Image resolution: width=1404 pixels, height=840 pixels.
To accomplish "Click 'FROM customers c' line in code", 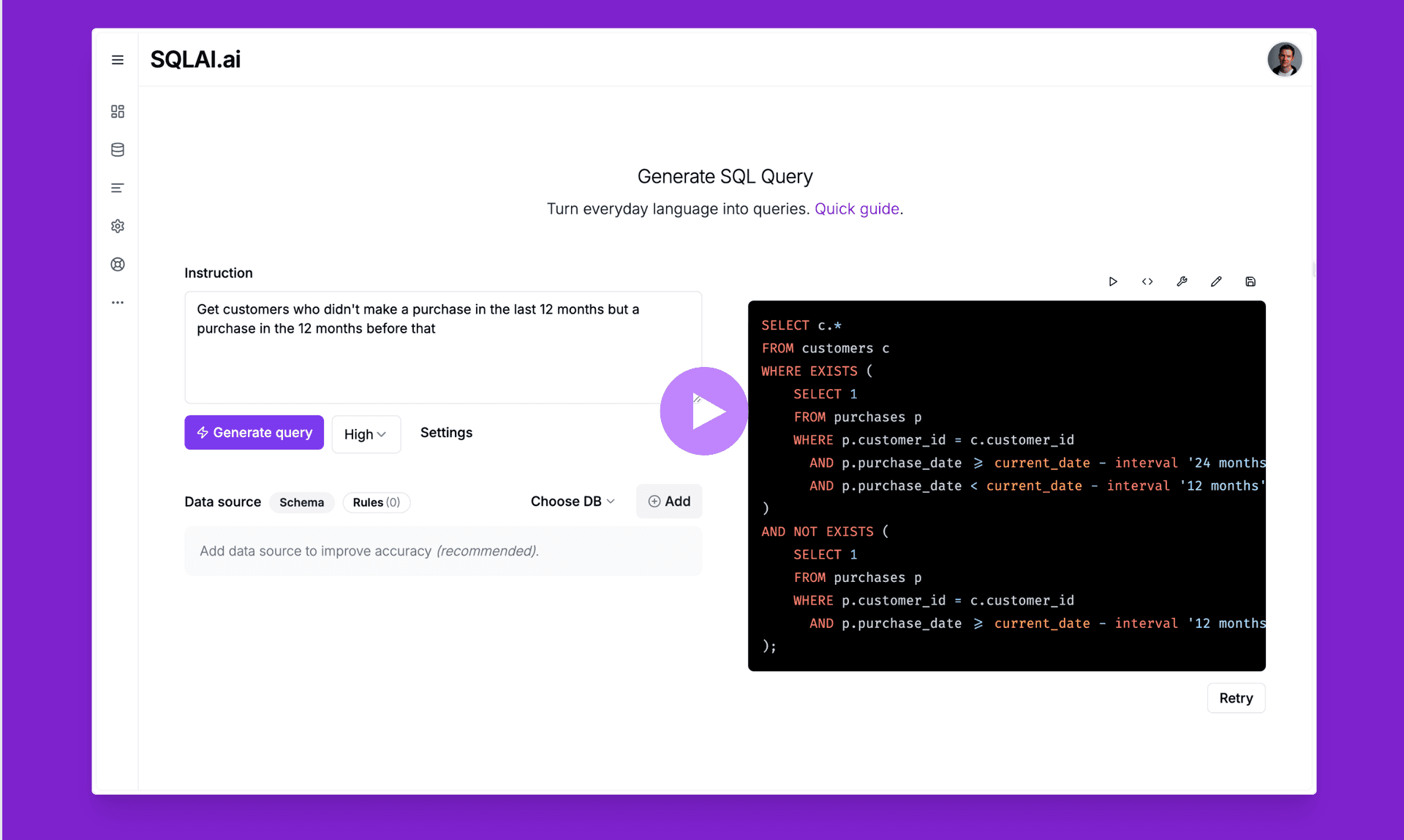I will (825, 348).
